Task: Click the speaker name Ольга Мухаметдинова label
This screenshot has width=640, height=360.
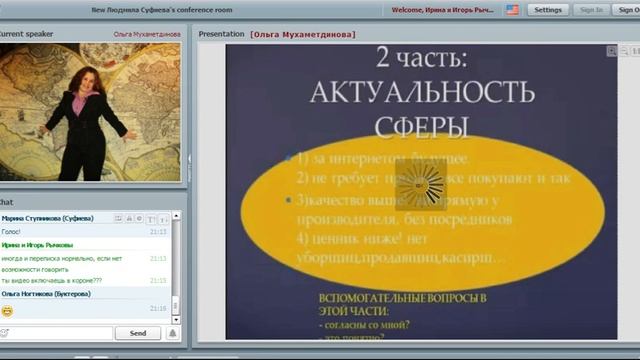Action: pyautogui.click(x=147, y=34)
